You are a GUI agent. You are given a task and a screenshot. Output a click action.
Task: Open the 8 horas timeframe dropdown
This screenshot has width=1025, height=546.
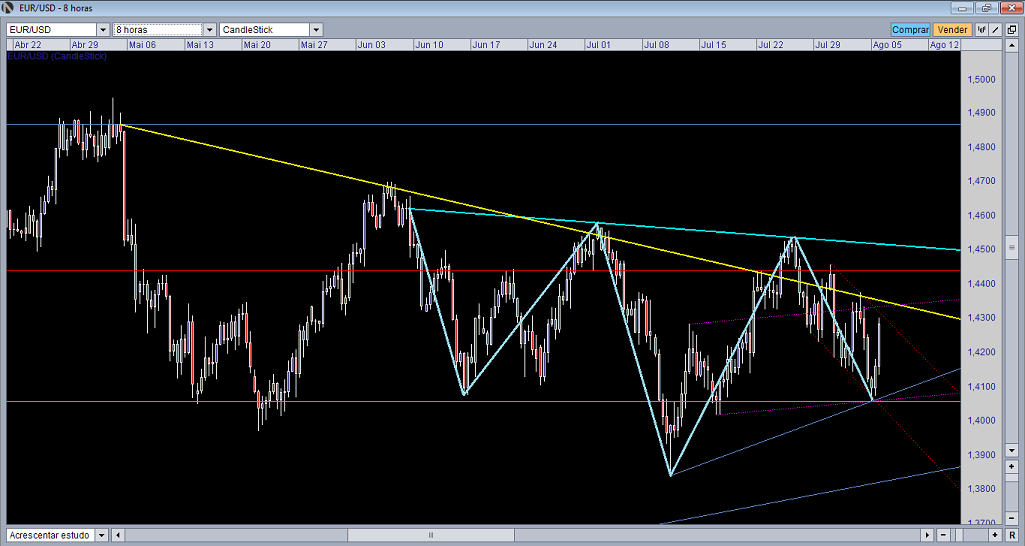[x=209, y=29]
